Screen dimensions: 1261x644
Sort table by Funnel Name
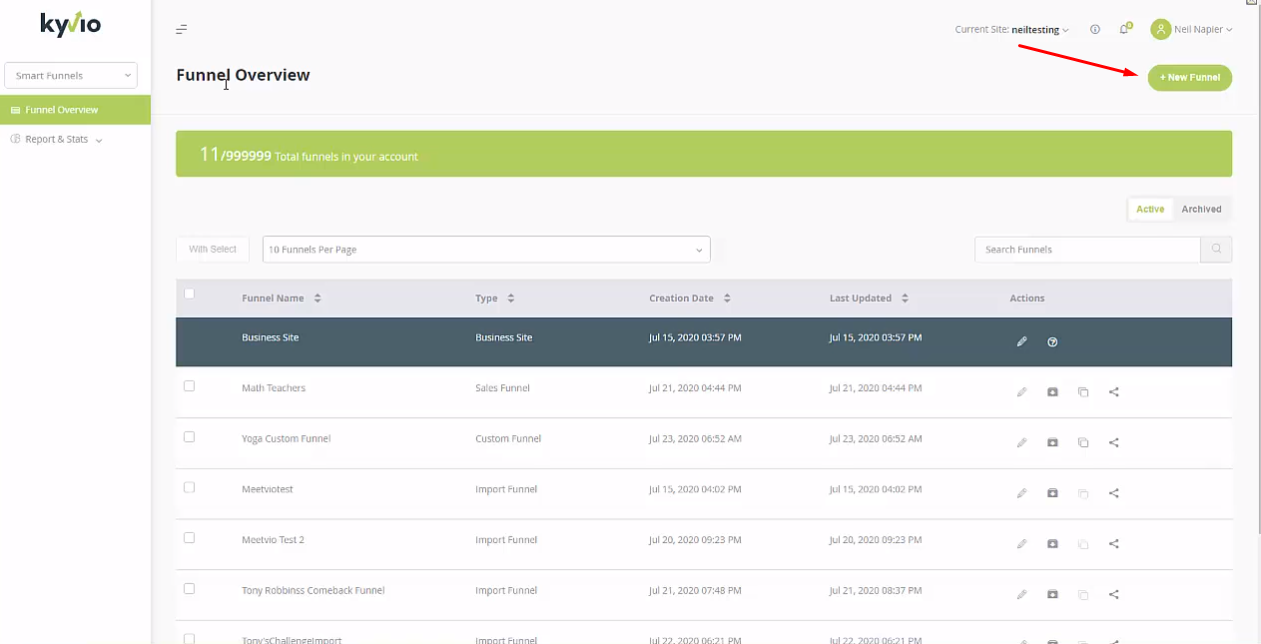tap(281, 298)
